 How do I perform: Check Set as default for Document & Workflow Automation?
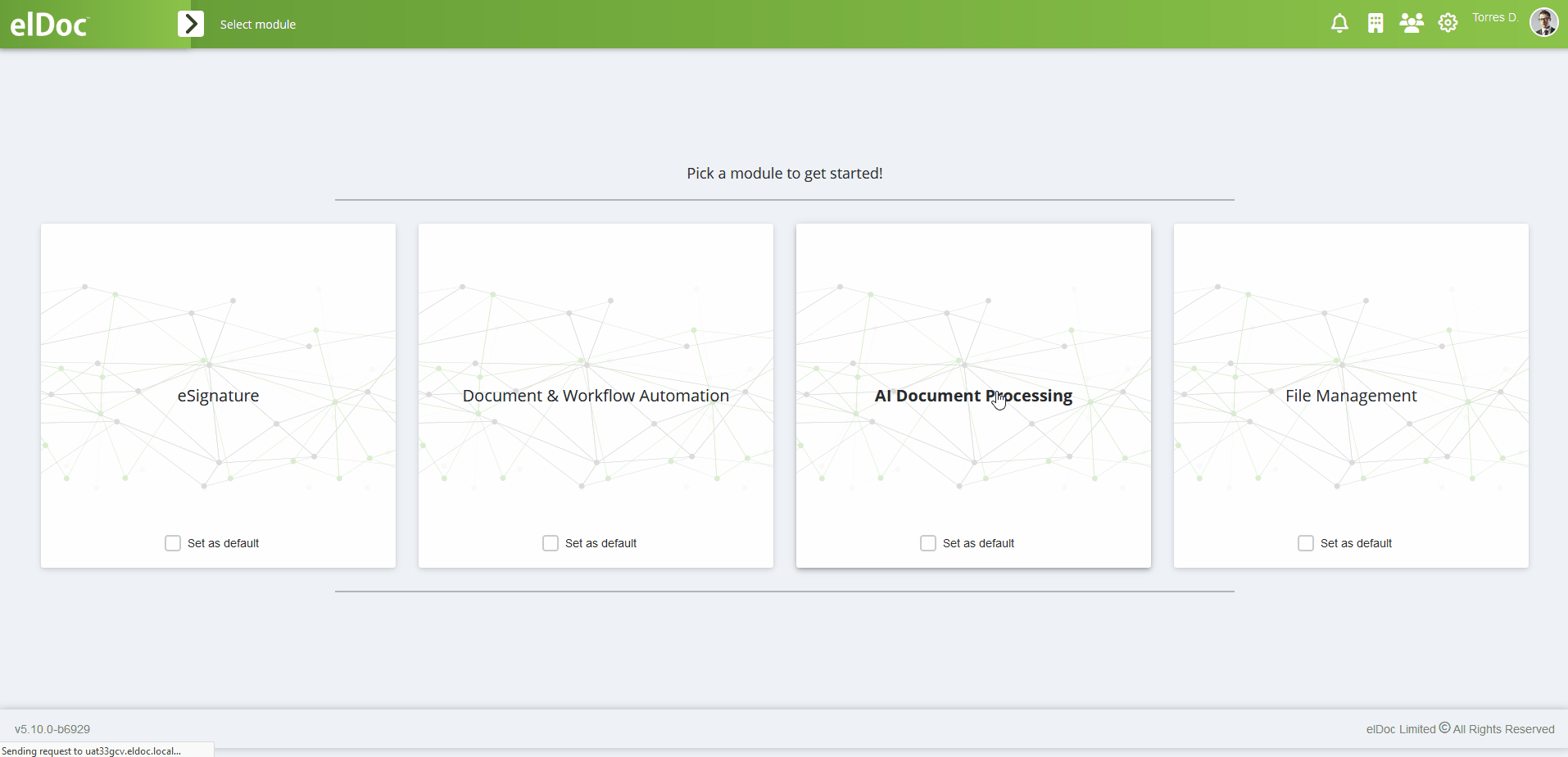point(551,543)
